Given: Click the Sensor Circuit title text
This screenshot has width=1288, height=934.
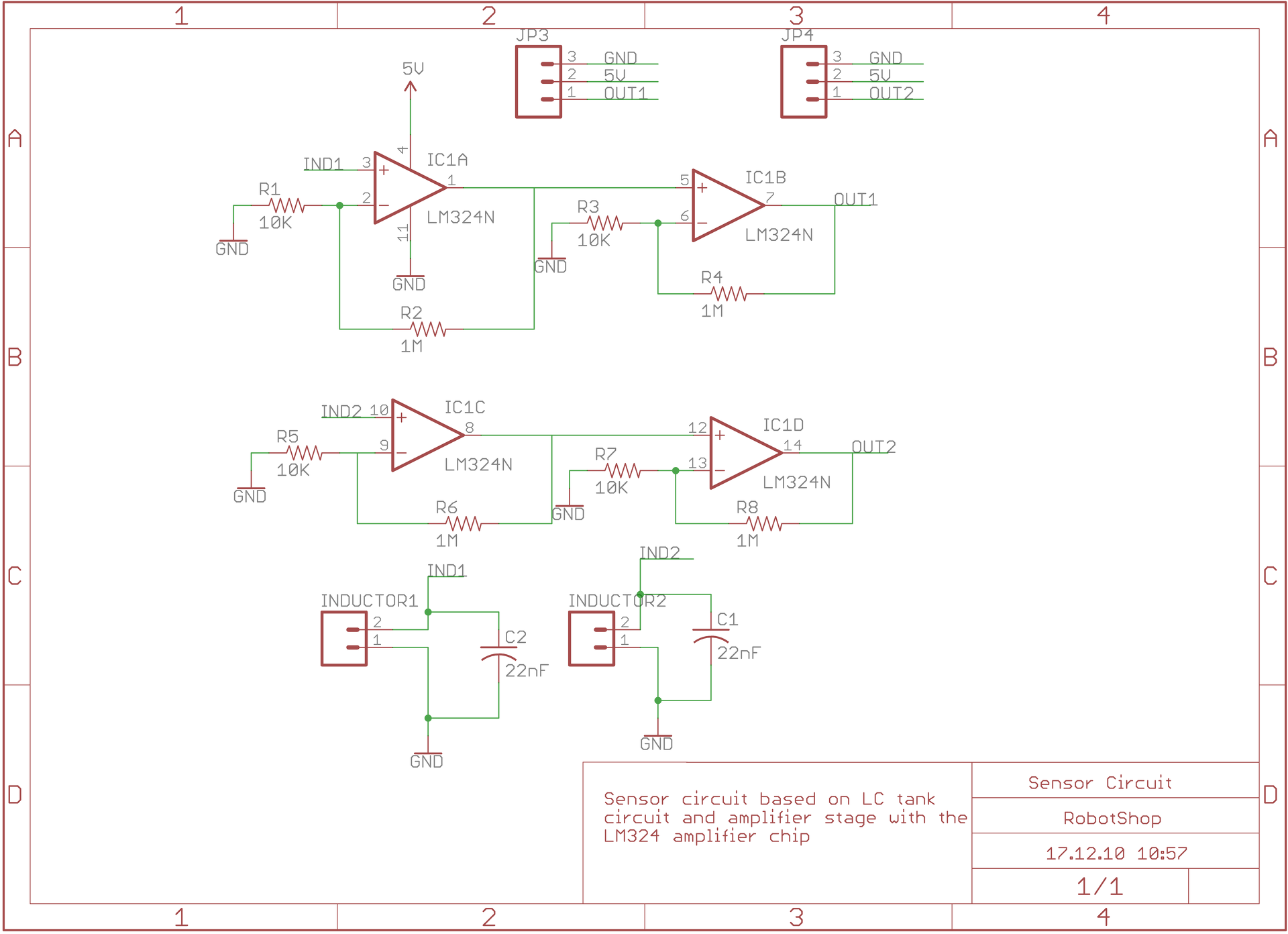Looking at the screenshot, I should click(1099, 783).
